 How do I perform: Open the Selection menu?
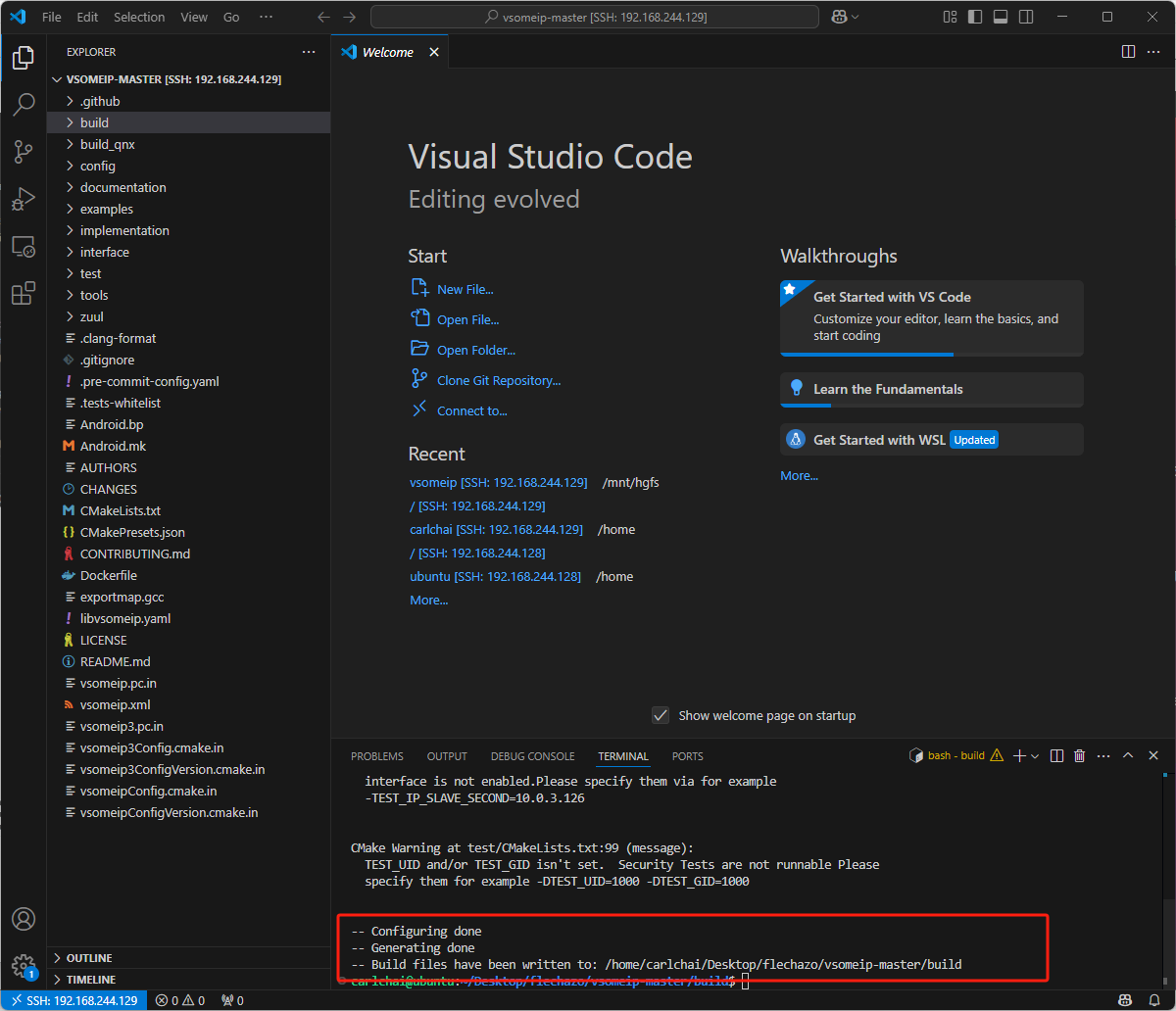pyautogui.click(x=139, y=17)
